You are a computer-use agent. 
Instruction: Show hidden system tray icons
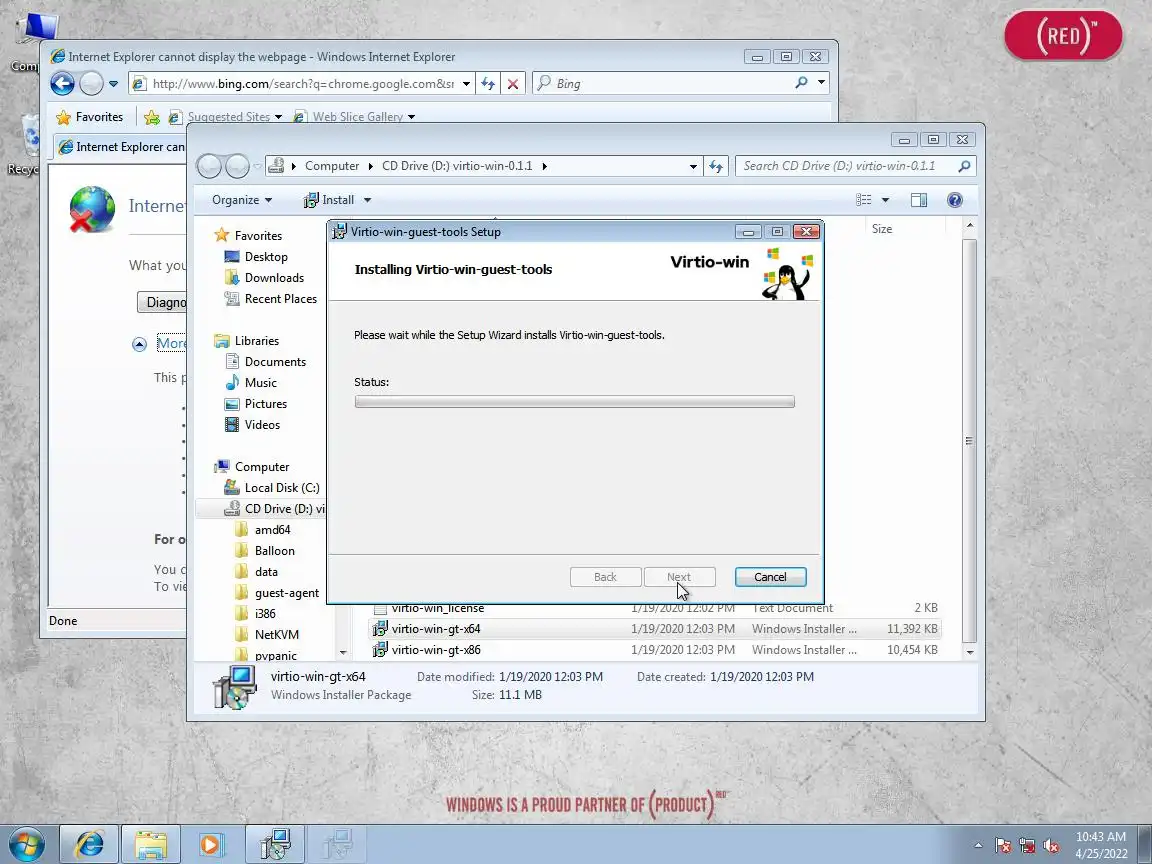(x=978, y=846)
